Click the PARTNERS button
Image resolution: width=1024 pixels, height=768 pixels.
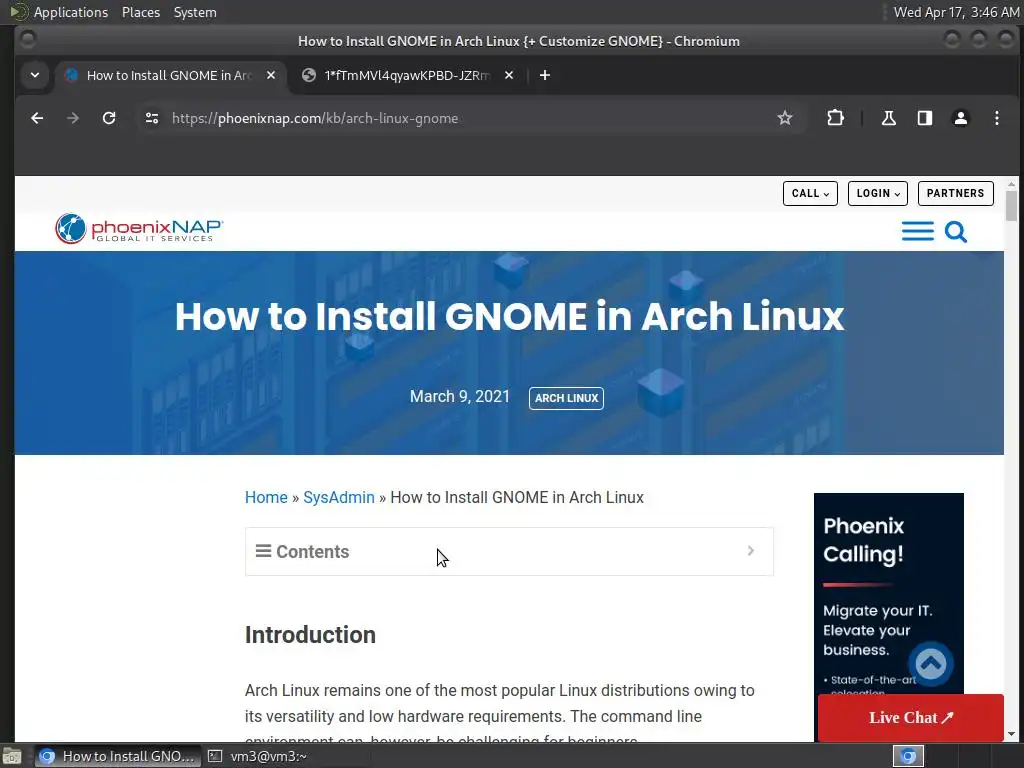coord(955,193)
